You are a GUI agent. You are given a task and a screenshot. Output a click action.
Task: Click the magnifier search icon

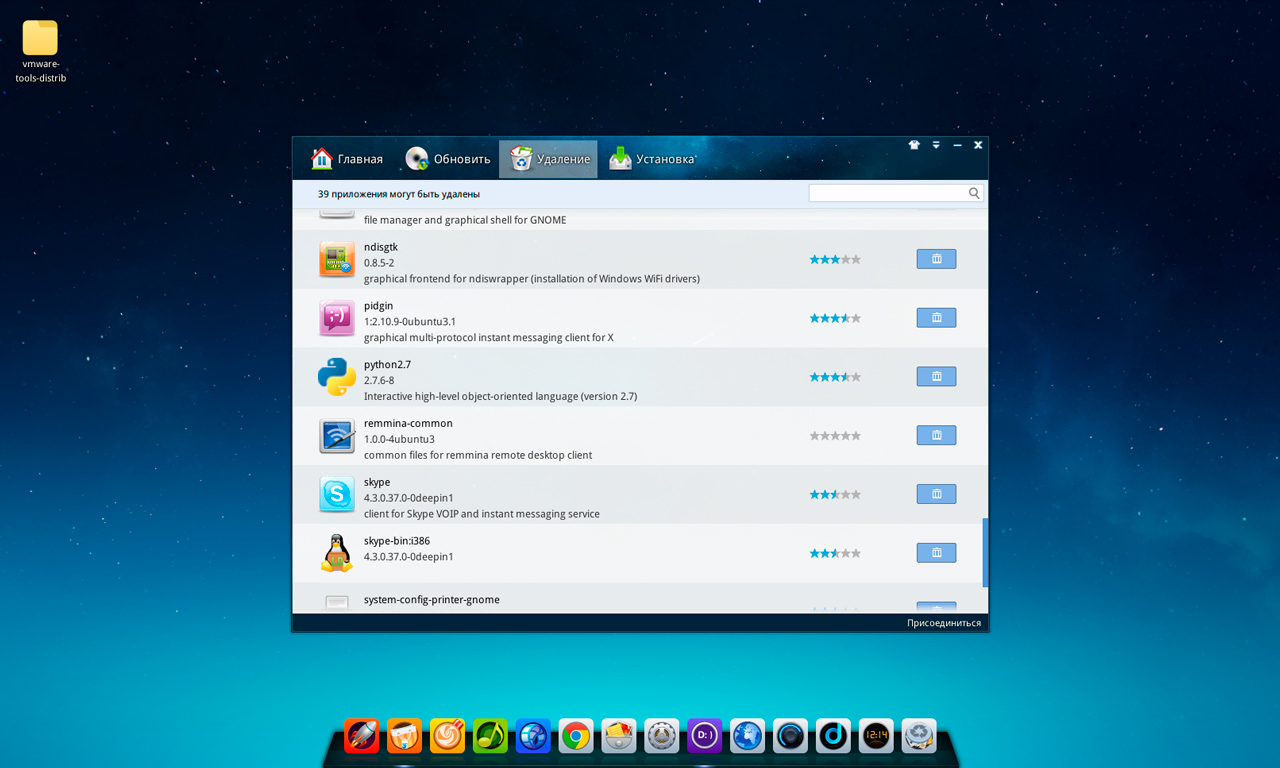click(x=974, y=193)
